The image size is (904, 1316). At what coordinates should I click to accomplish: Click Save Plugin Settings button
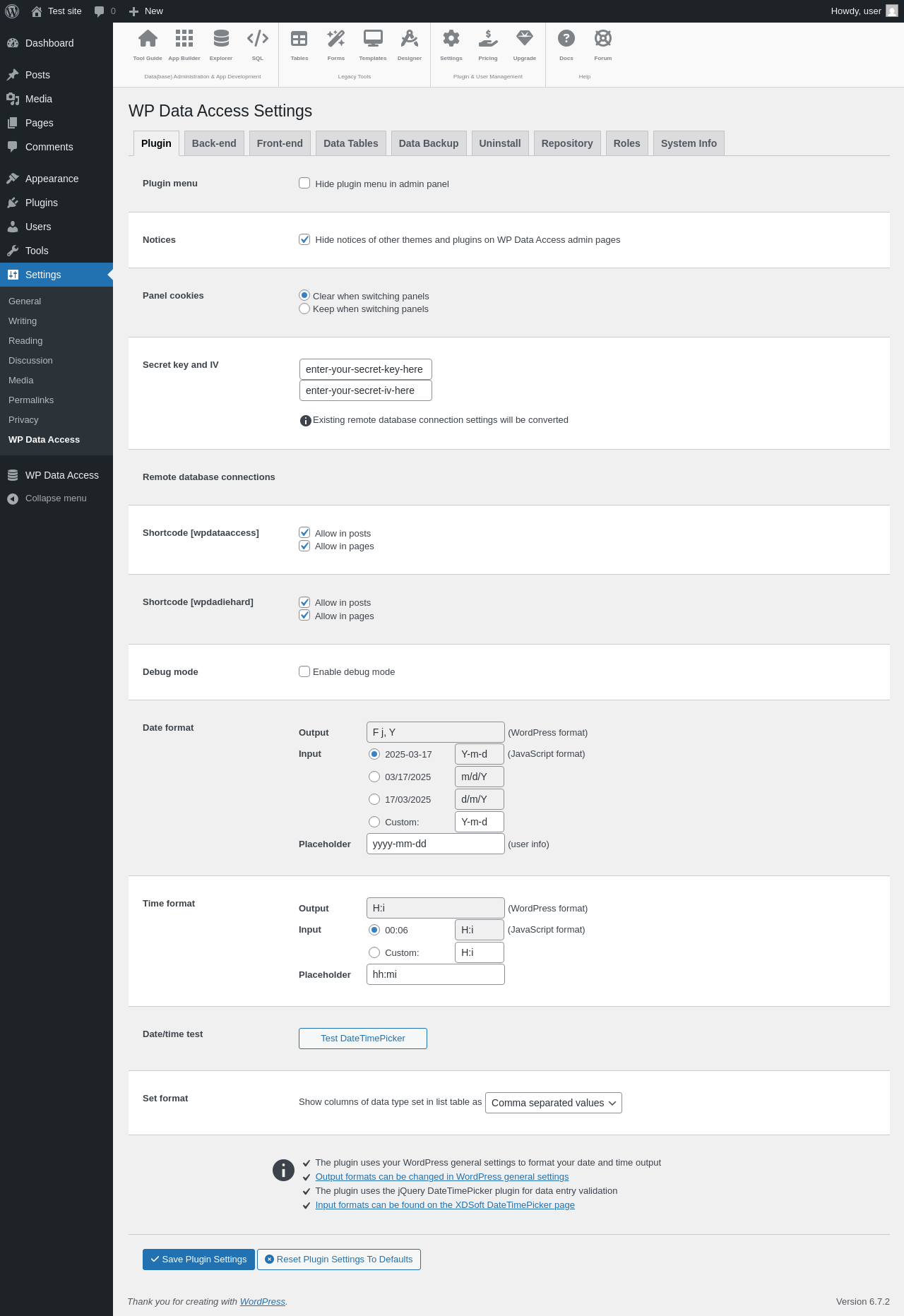pyautogui.click(x=198, y=1260)
